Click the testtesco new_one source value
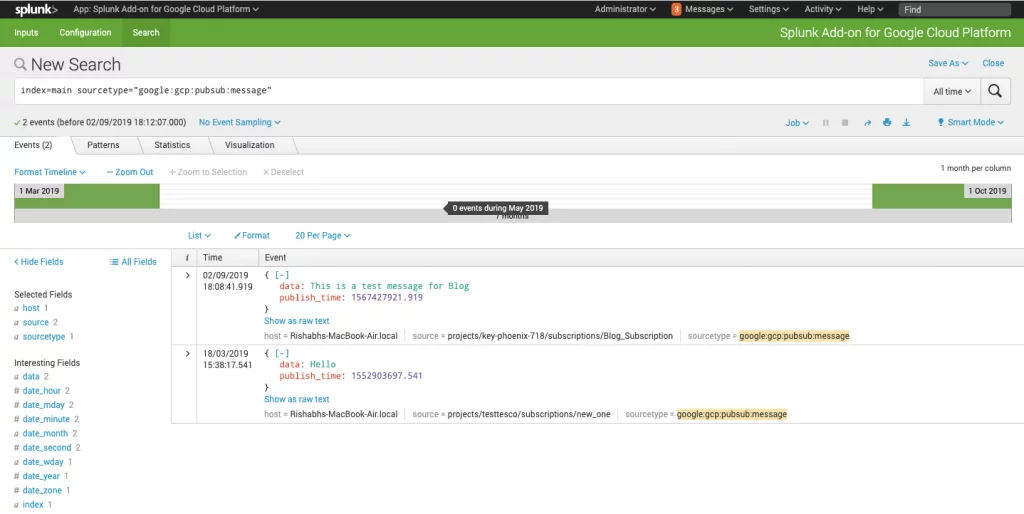Image resolution: width=1024 pixels, height=514 pixels. [x=528, y=415]
